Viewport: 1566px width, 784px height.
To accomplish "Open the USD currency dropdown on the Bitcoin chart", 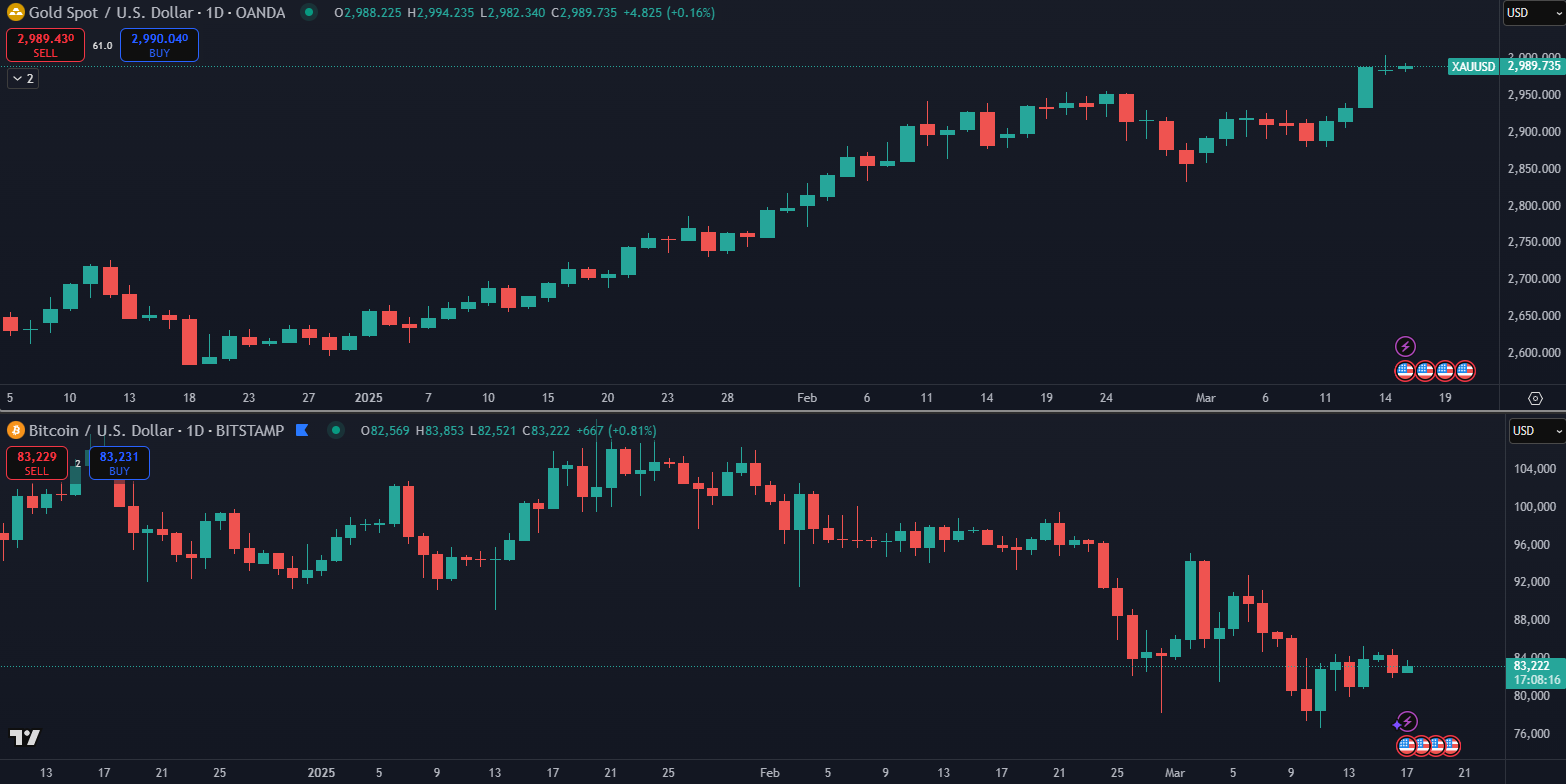I will (x=1536, y=431).
